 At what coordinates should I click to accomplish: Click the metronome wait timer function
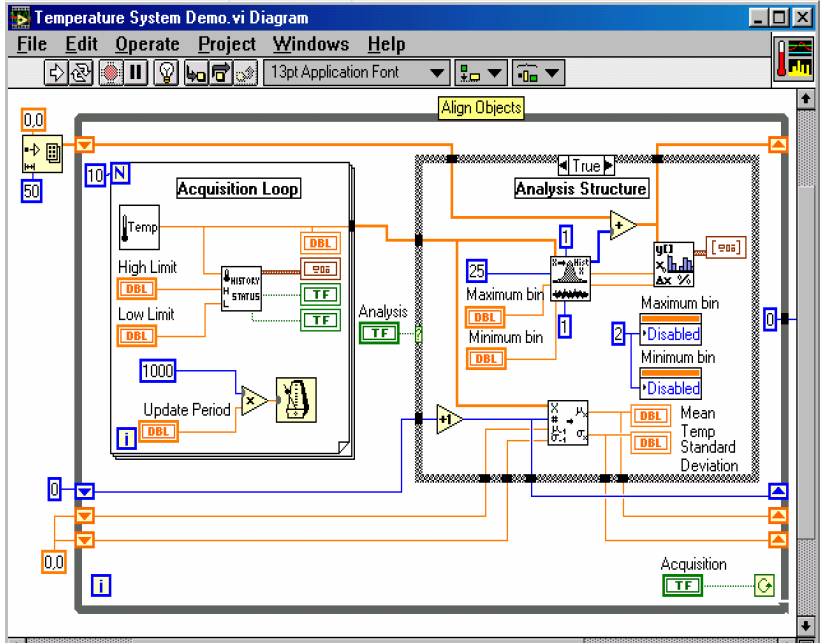pos(297,400)
